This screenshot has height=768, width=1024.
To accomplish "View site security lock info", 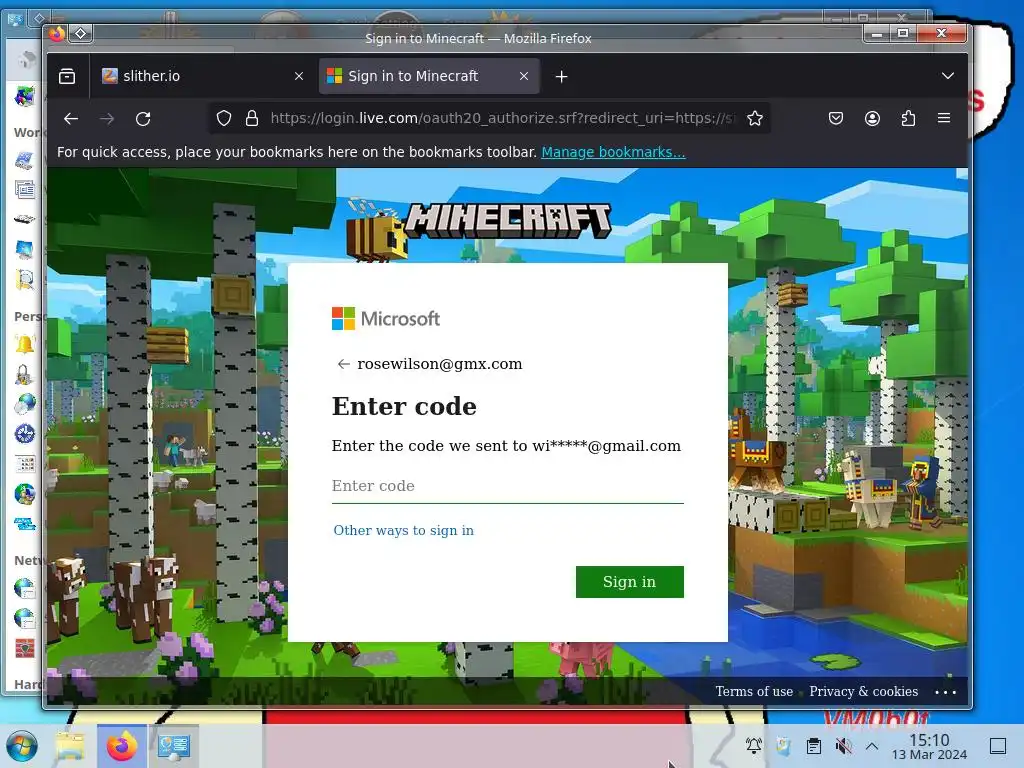I will tap(252, 118).
